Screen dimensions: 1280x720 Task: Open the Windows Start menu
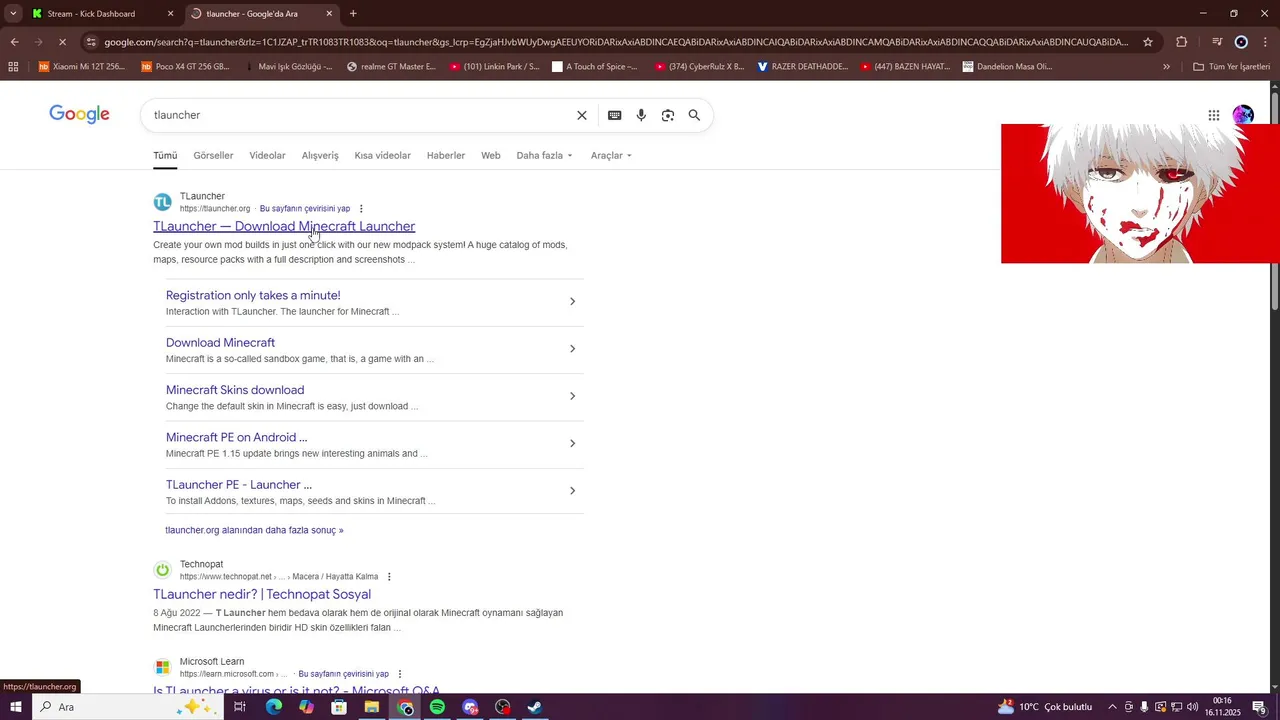pyautogui.click(x=16, y=707)
